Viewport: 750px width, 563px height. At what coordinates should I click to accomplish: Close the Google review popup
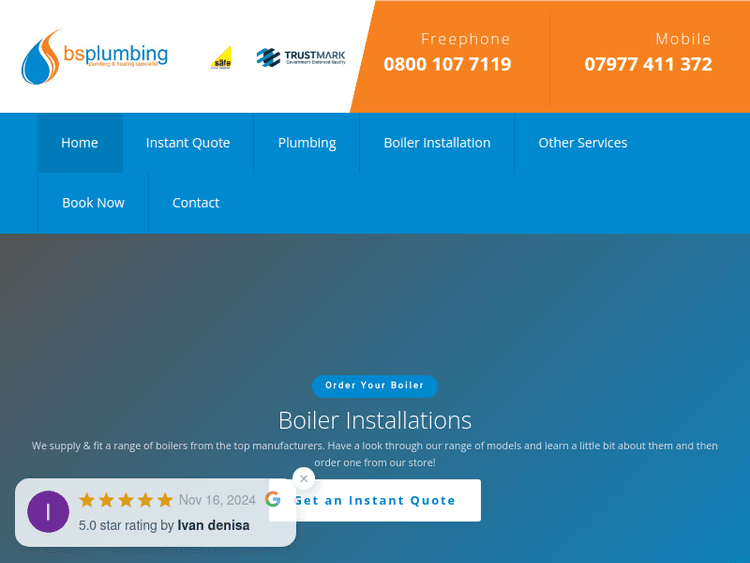point(304,478)
